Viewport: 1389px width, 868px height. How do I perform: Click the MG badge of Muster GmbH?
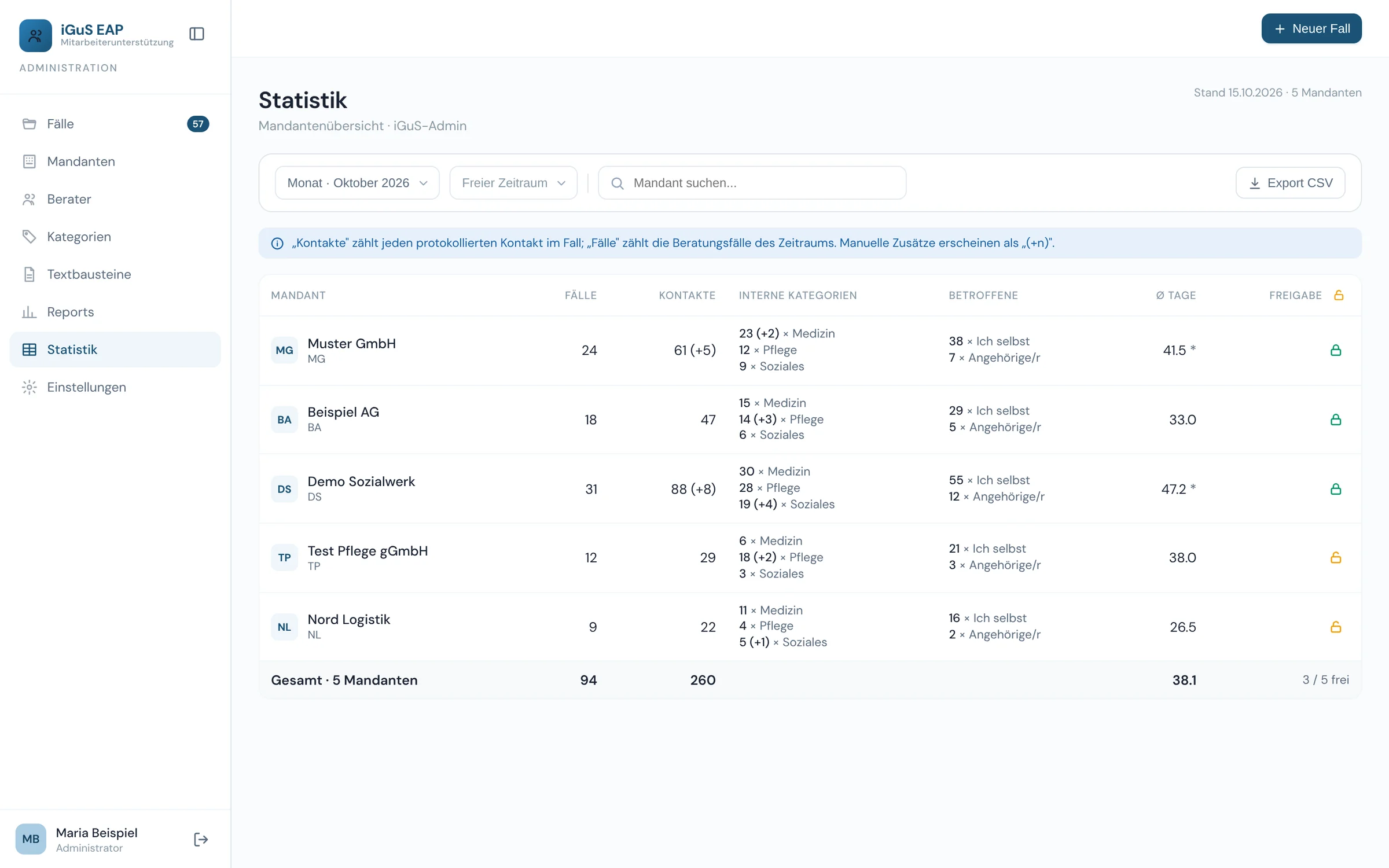[284, 350]
